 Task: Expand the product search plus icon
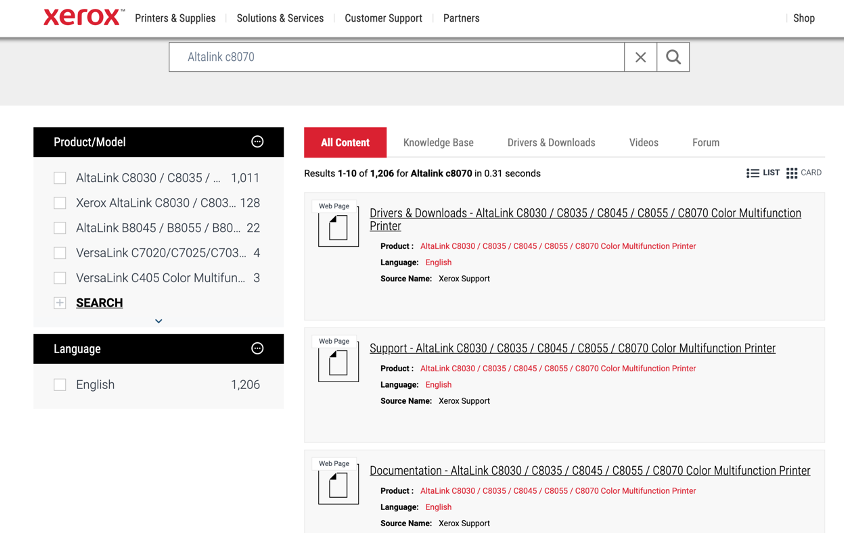point(60,303)
